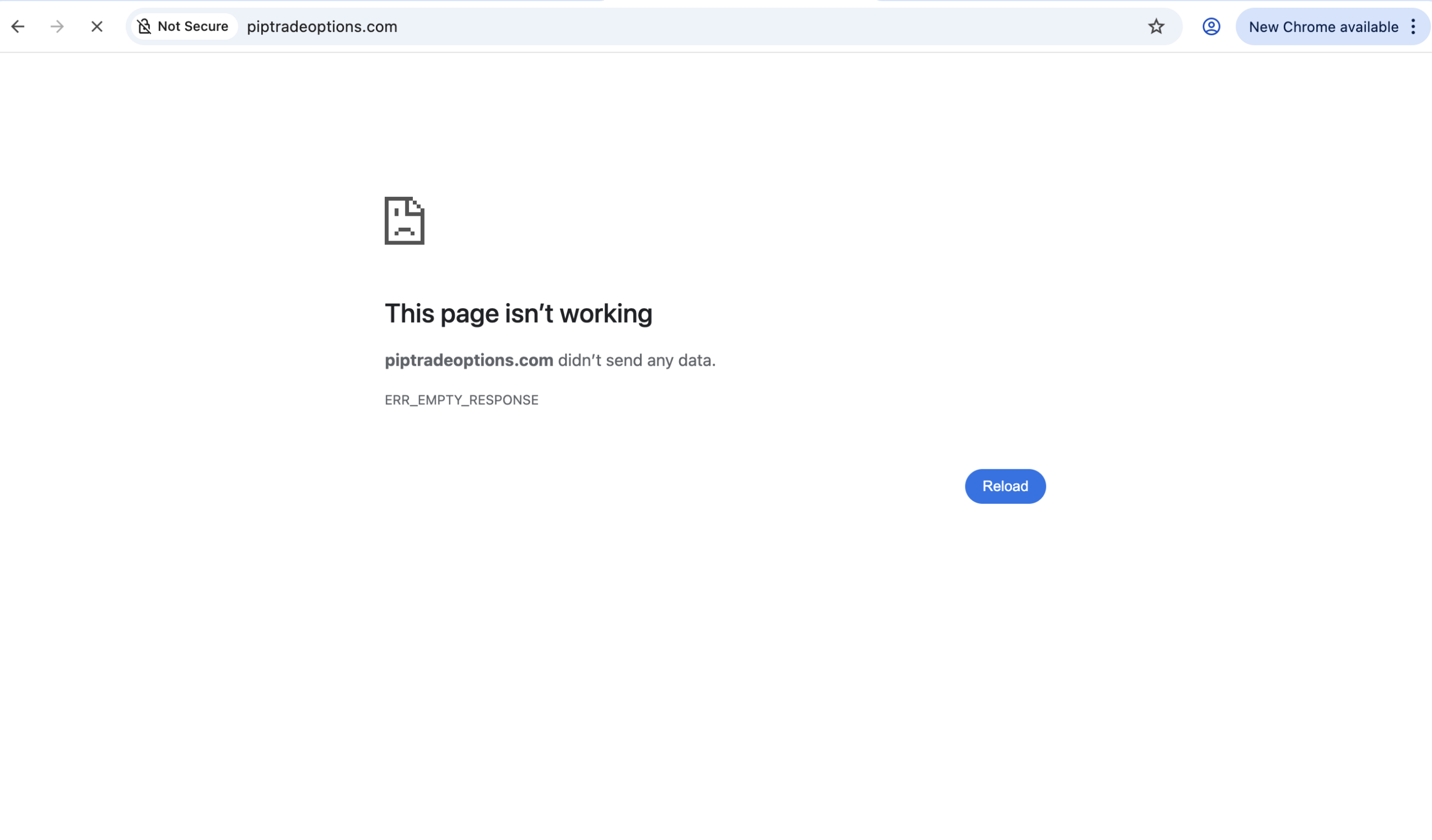Viewport: 1432px width, 840px height.
Task: Click the back navigation arrow
Action: [19, 26]
